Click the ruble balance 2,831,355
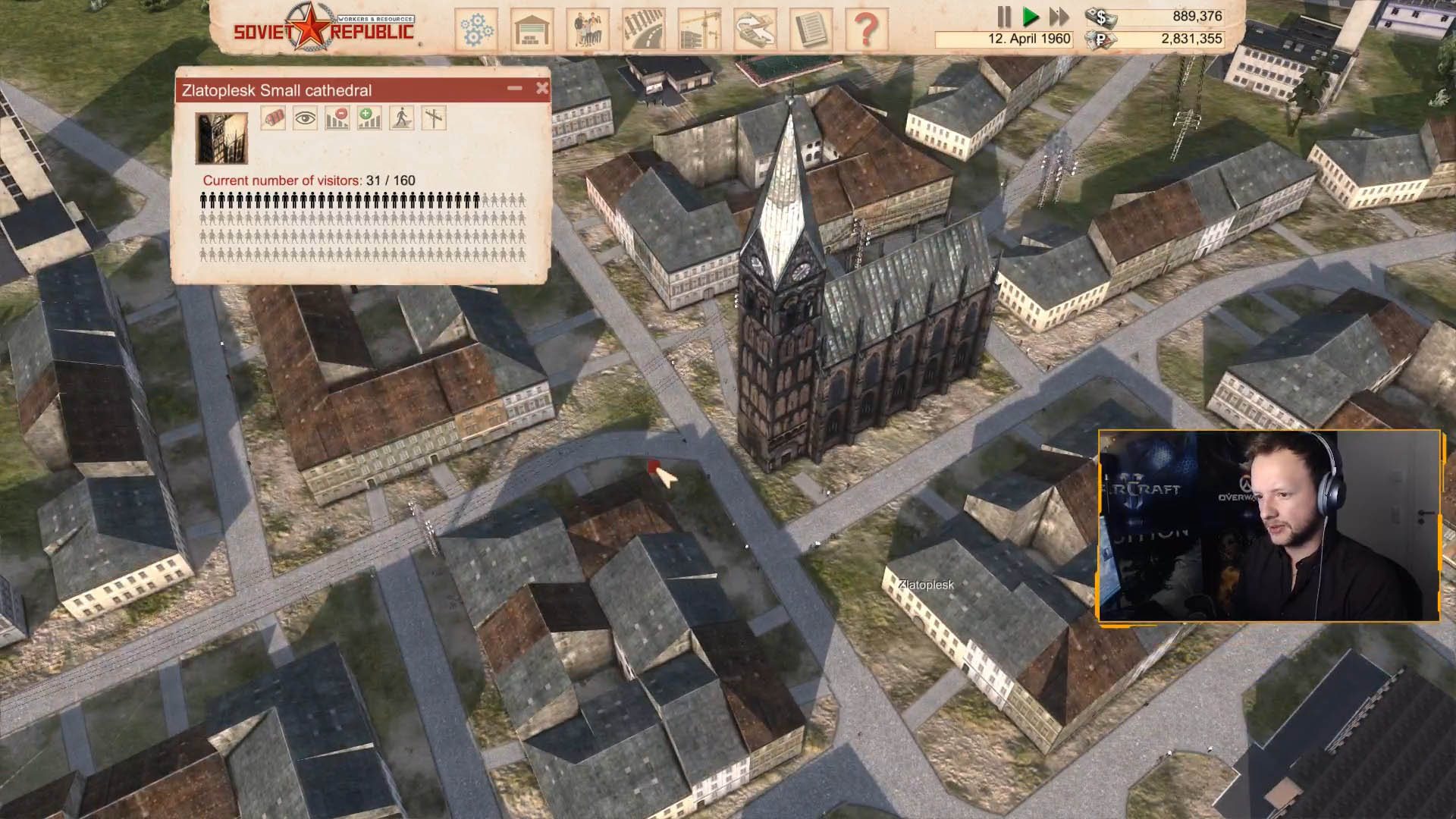The height and width of the screenshot is (819, 1456). 1191,39
